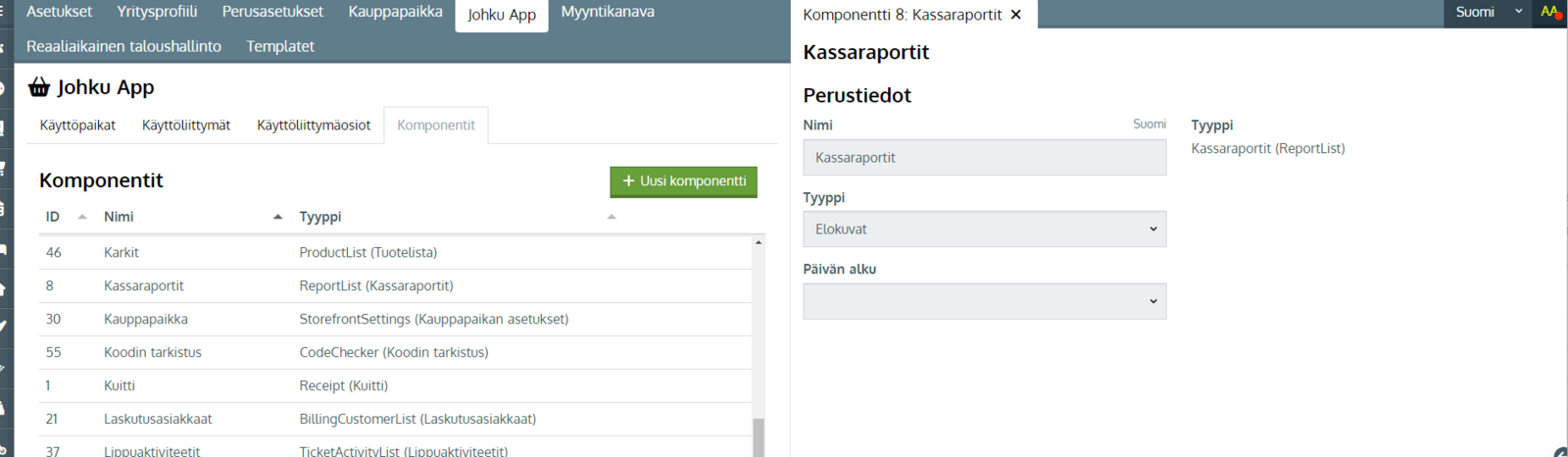The height and width of the screenshot is (457, 1568).
Task: Click the AA text size icon
Action: pos(1549,13)
